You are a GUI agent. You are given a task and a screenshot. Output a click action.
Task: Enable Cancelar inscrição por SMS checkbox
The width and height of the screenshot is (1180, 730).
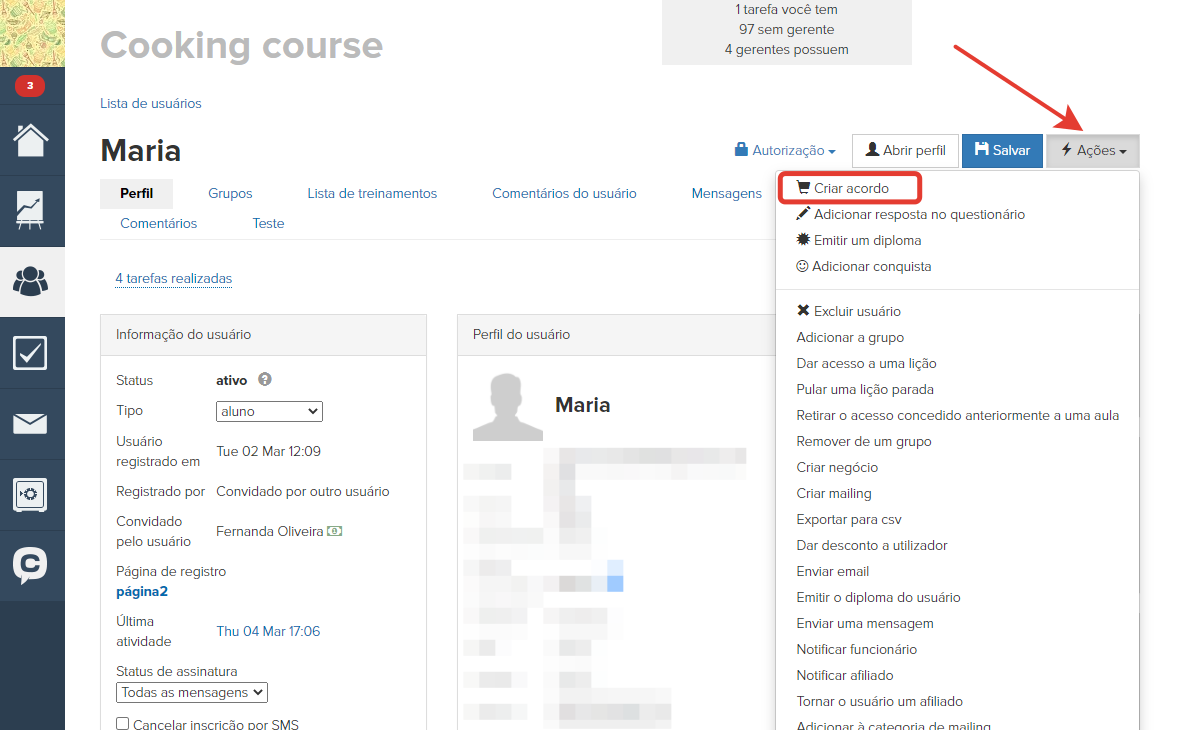point(123,724)
